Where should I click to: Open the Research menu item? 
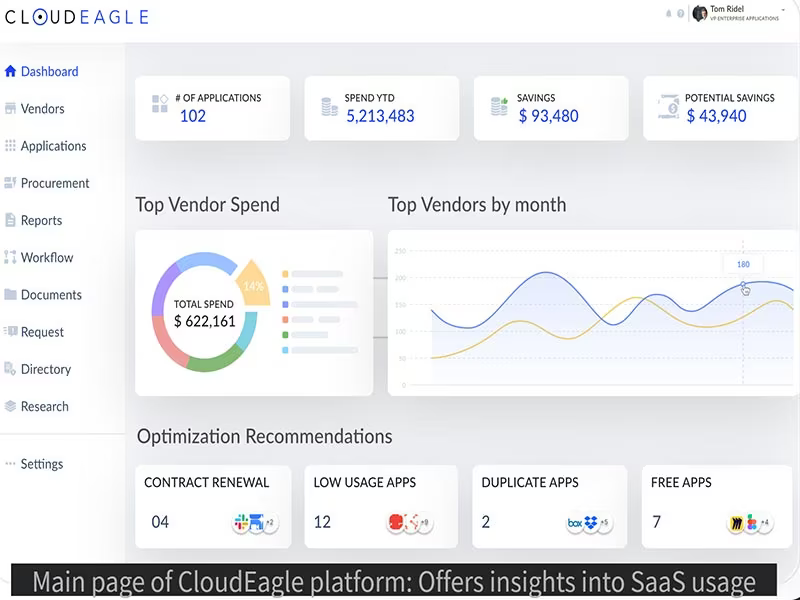click(x=44, y=407)
